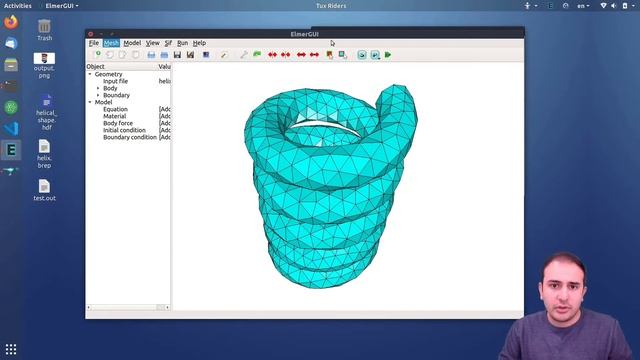Screen dimensions: 640x360
Task: Click the Save As floppy icon
Action: (190, 55)
